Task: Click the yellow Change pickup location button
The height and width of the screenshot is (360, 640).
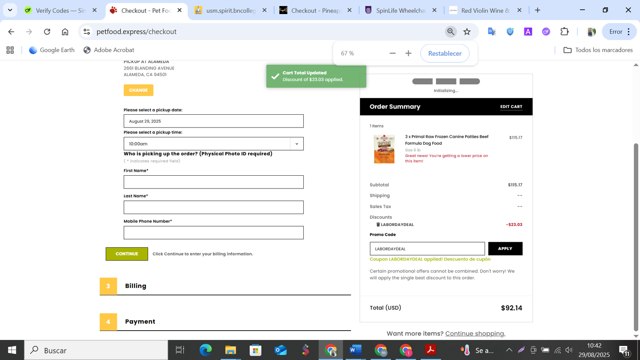Action: click(x=138, y=90)
